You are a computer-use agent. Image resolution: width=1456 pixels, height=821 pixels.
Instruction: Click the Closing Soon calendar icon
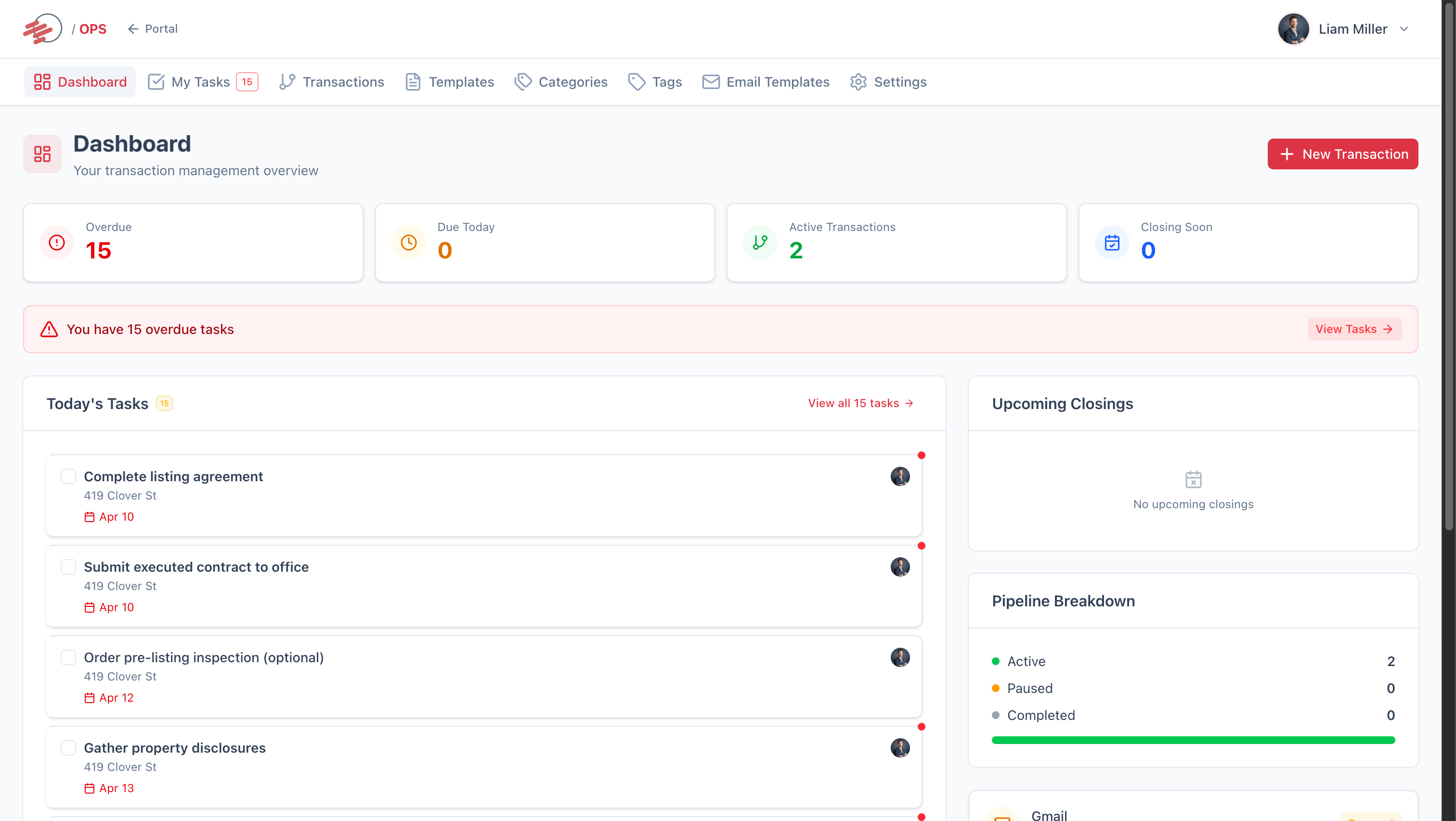click(x=1112, y=243)
